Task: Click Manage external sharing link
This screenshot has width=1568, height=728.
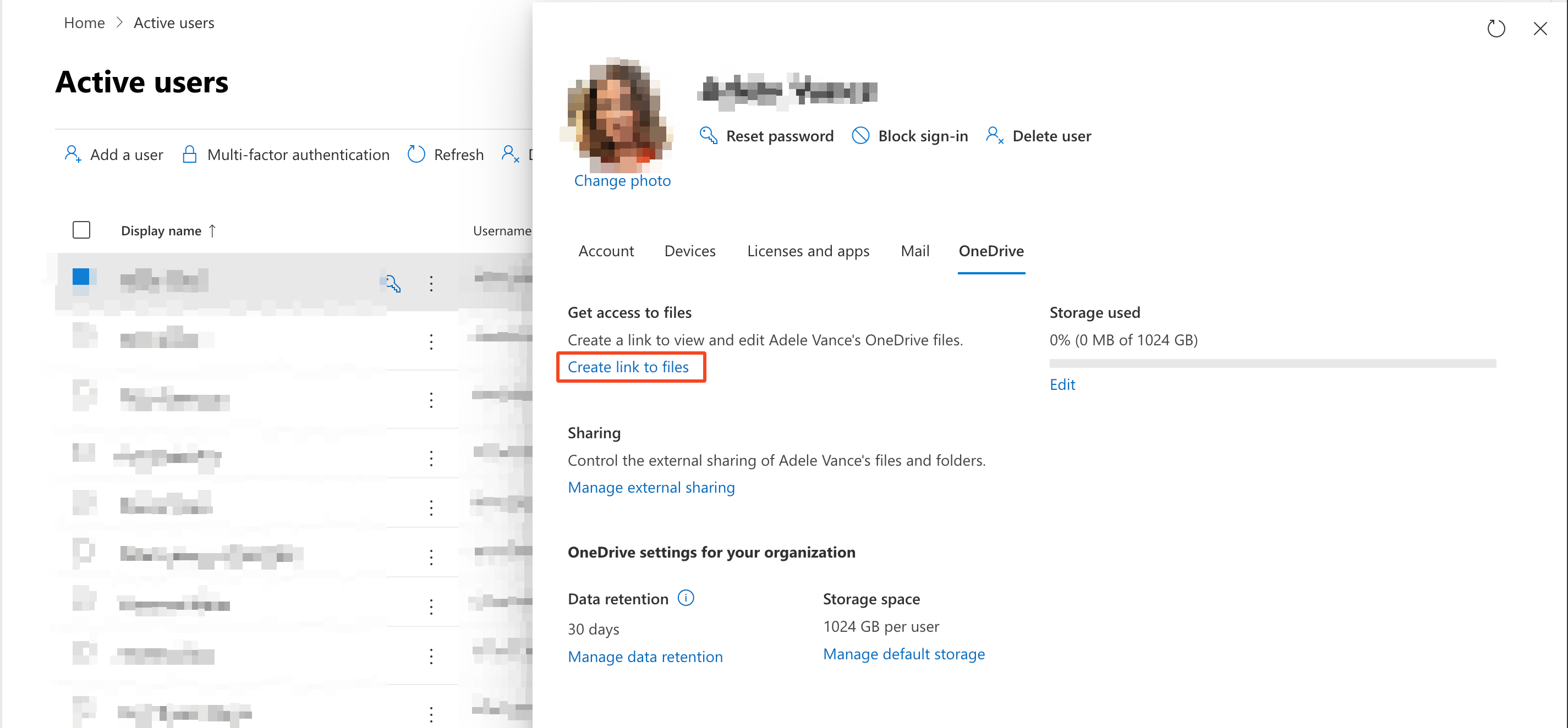Action: tap(651, 487)
